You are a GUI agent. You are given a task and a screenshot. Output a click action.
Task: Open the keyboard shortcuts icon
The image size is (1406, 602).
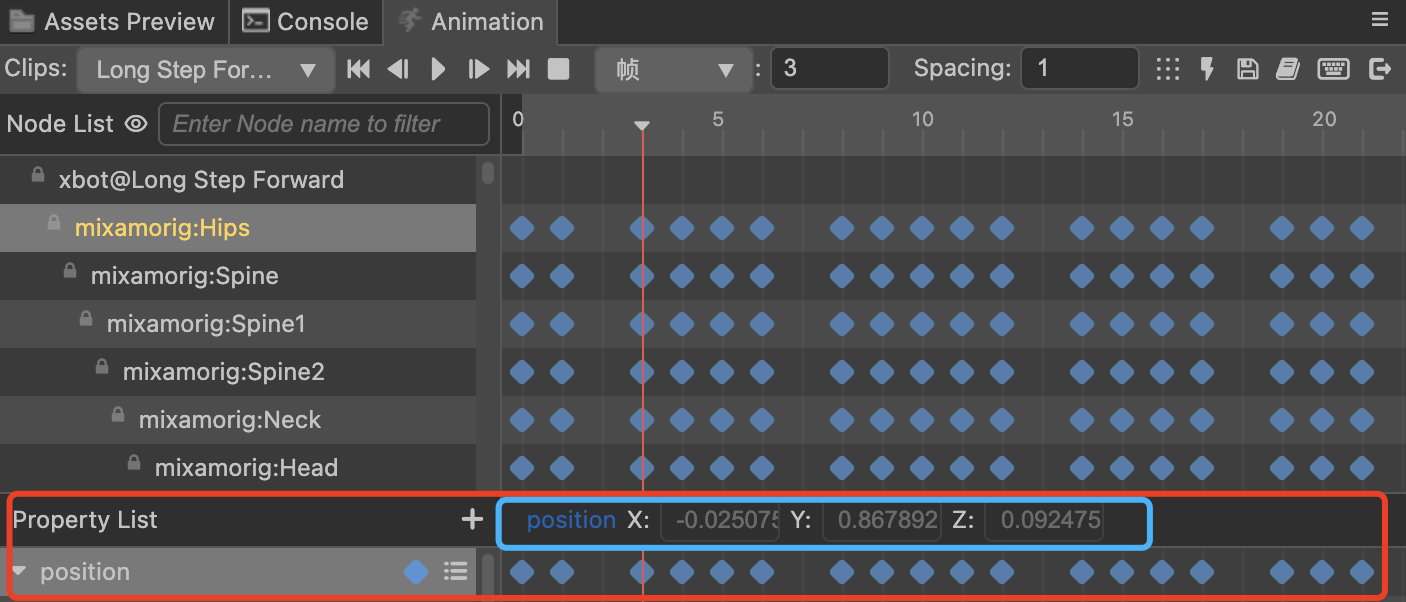1333,69
